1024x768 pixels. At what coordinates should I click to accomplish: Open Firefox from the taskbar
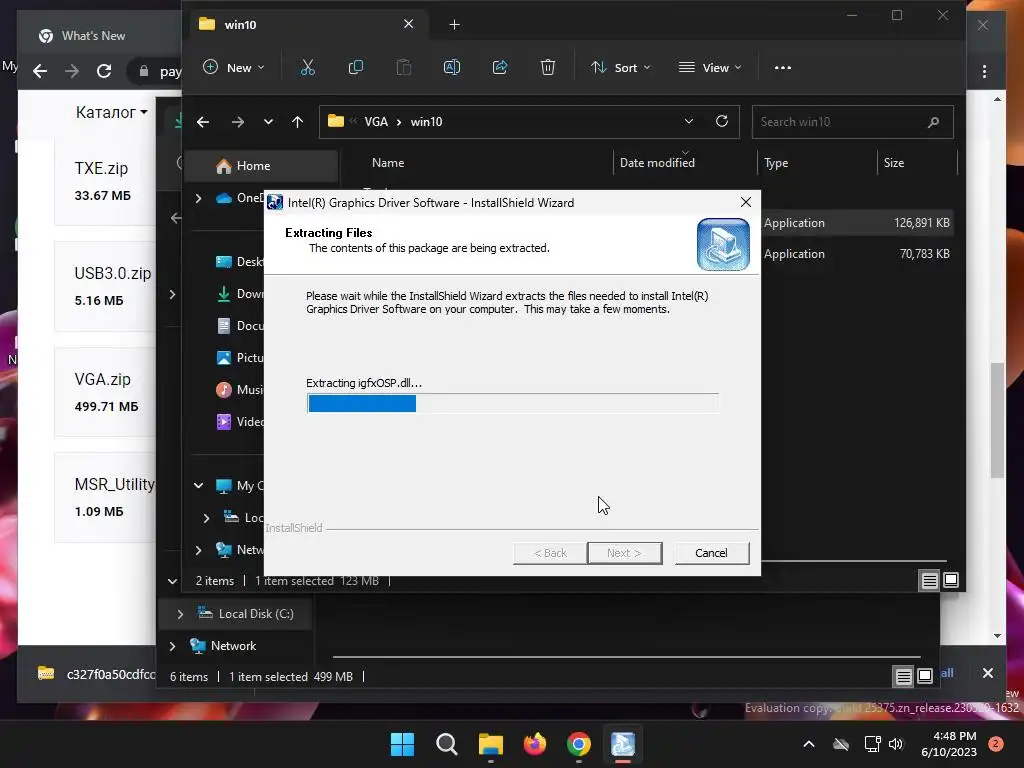[x=535, y=744]
